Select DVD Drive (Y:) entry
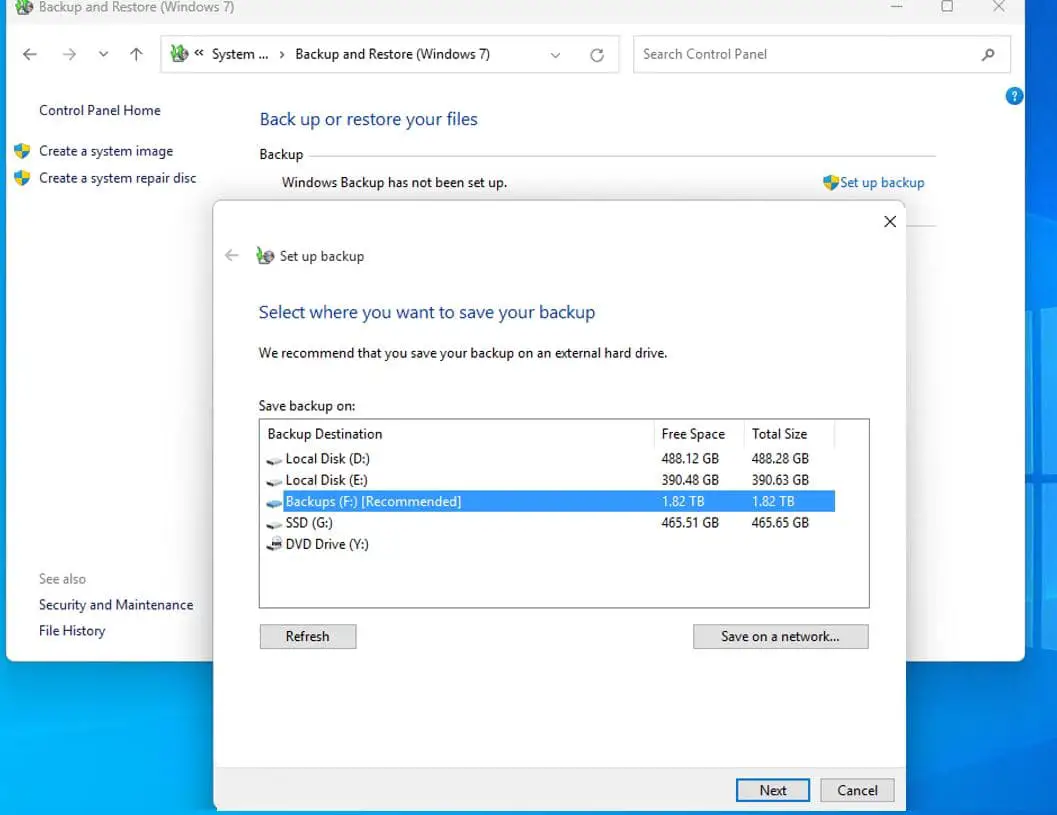This screenshot has width=1057, height=815. (x=327, y=544)
